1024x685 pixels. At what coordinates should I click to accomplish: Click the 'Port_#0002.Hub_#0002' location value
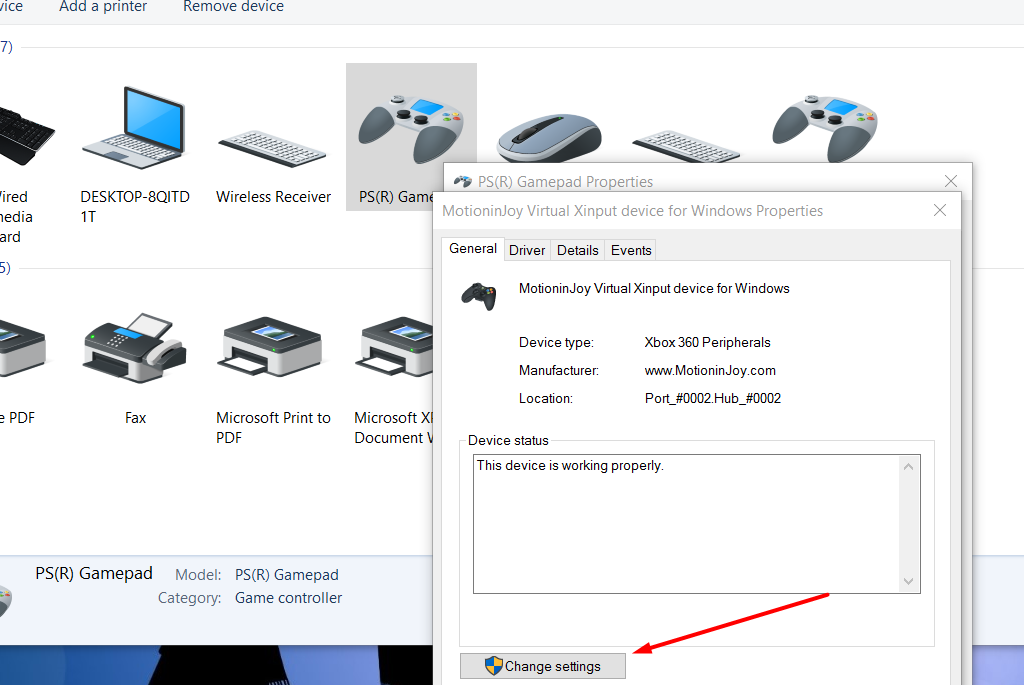[712, 398]
